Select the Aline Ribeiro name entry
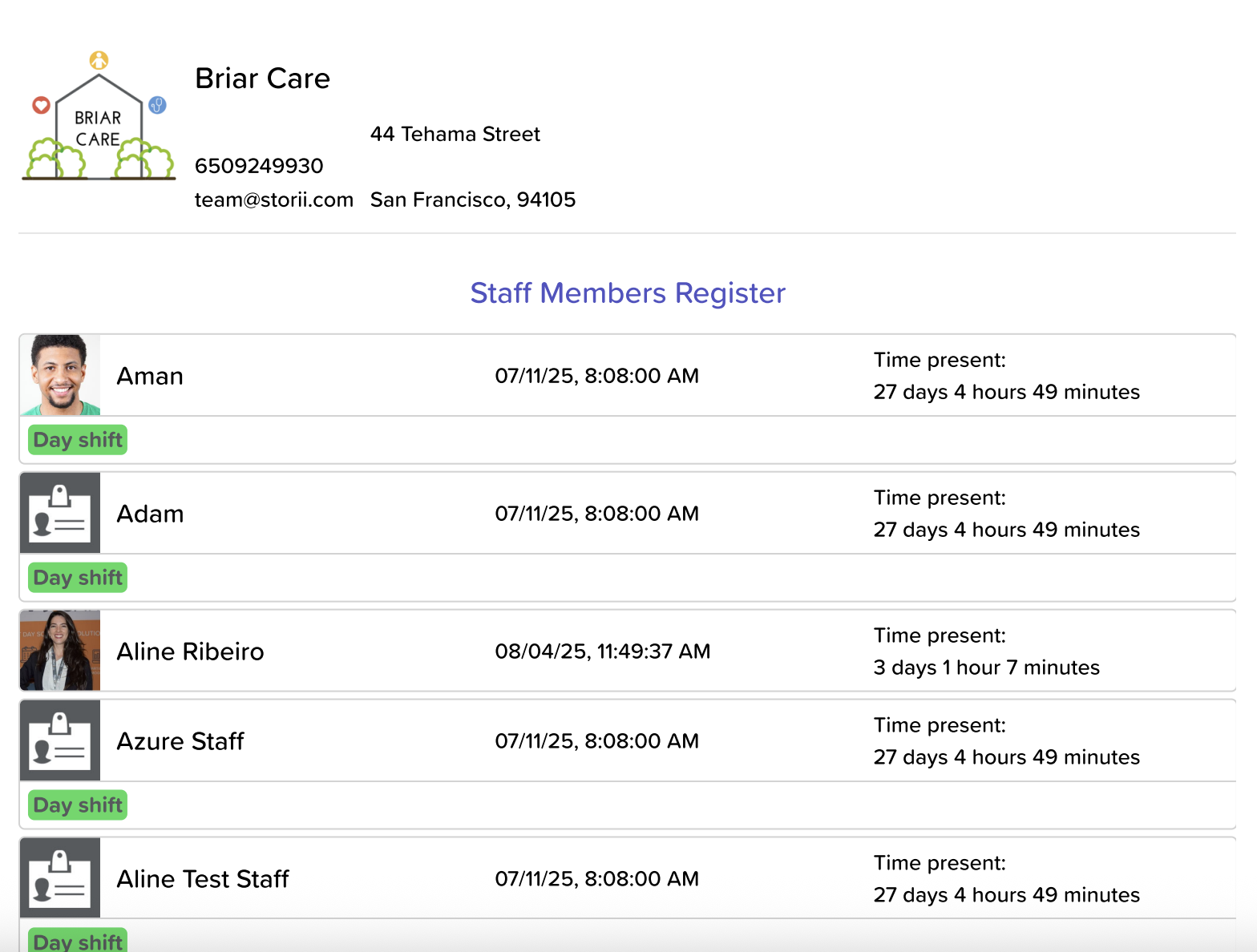The width and height of the screenshot is (1257, 952). [191, 651]
